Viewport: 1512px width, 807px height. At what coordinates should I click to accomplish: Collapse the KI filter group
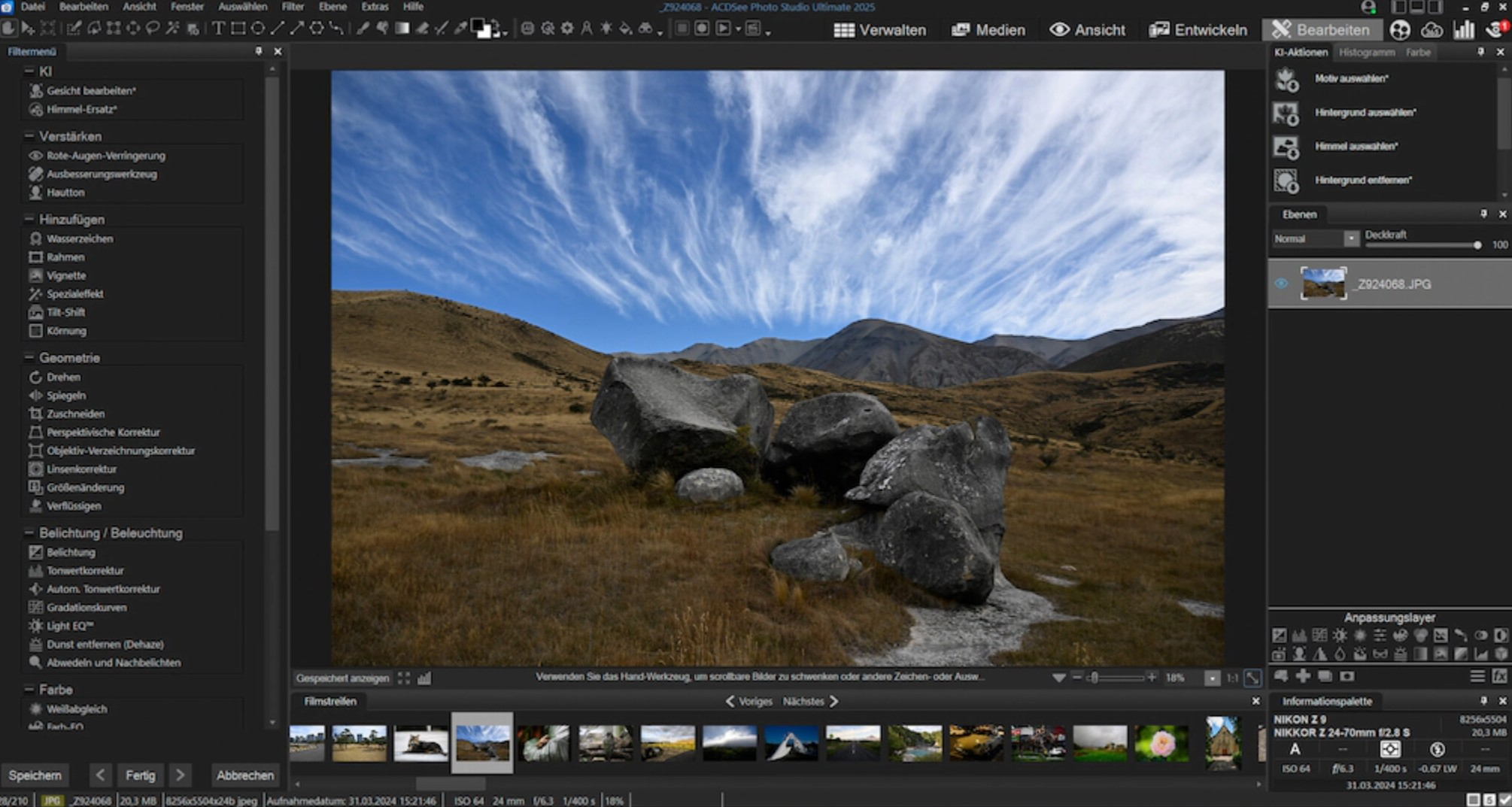click(29, 71)
